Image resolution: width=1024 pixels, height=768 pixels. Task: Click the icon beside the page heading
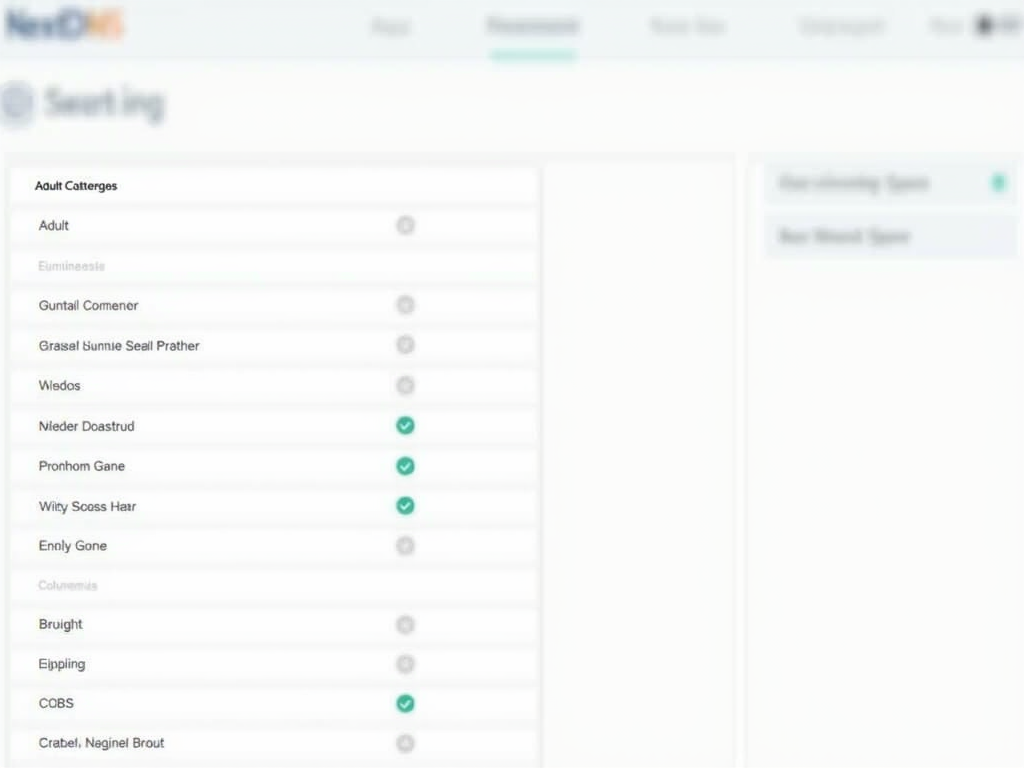point(16,103)
